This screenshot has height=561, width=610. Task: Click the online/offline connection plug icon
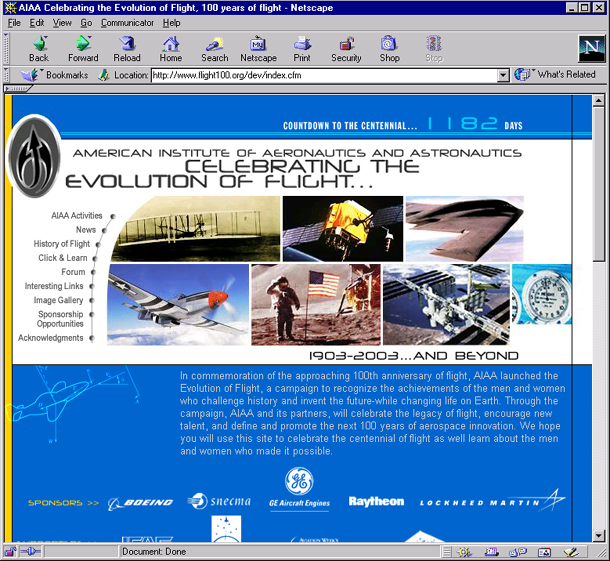pyautogui.click(x=31, y=551)
